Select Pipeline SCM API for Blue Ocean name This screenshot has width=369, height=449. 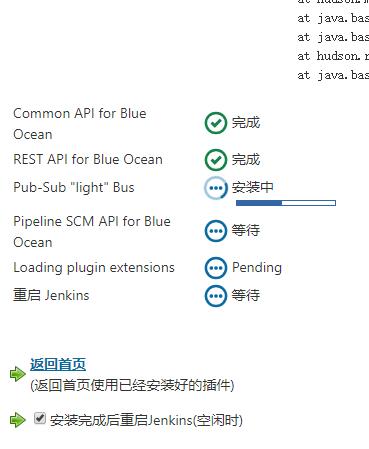[92, 232]
